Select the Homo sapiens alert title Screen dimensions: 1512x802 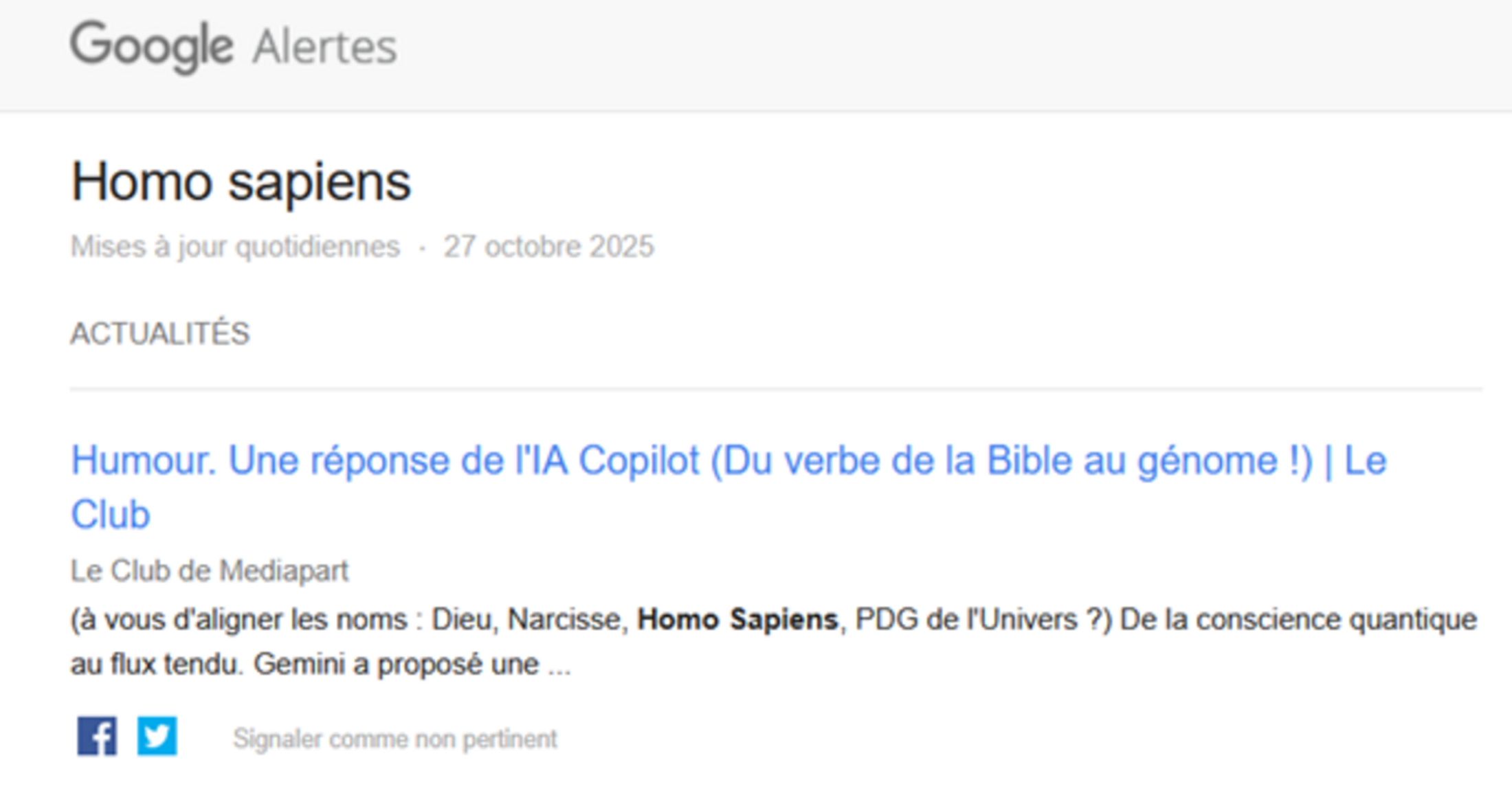[241, 183]
